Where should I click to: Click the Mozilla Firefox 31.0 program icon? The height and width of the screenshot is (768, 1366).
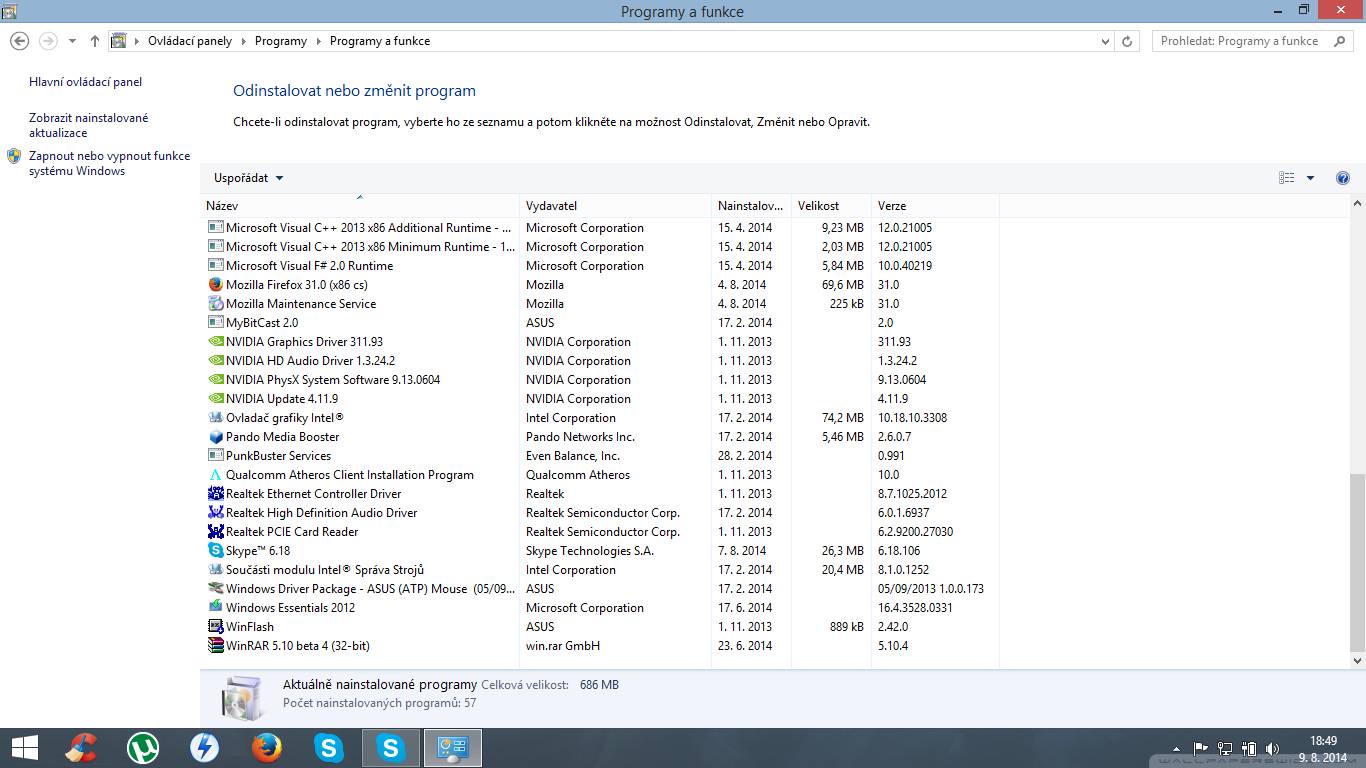pyautogui.click(x=215, y=285)
